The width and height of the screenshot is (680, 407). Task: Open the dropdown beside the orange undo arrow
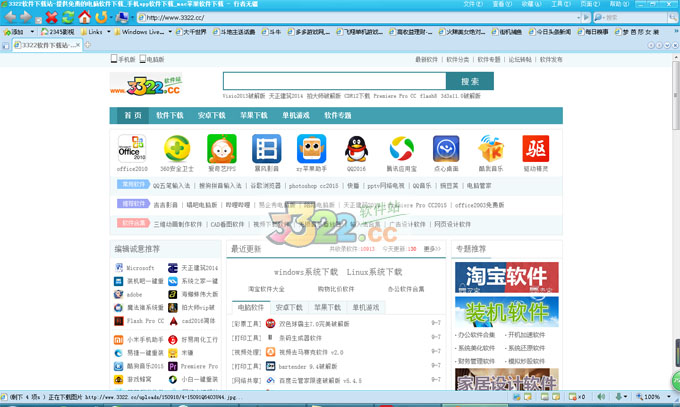111,18
